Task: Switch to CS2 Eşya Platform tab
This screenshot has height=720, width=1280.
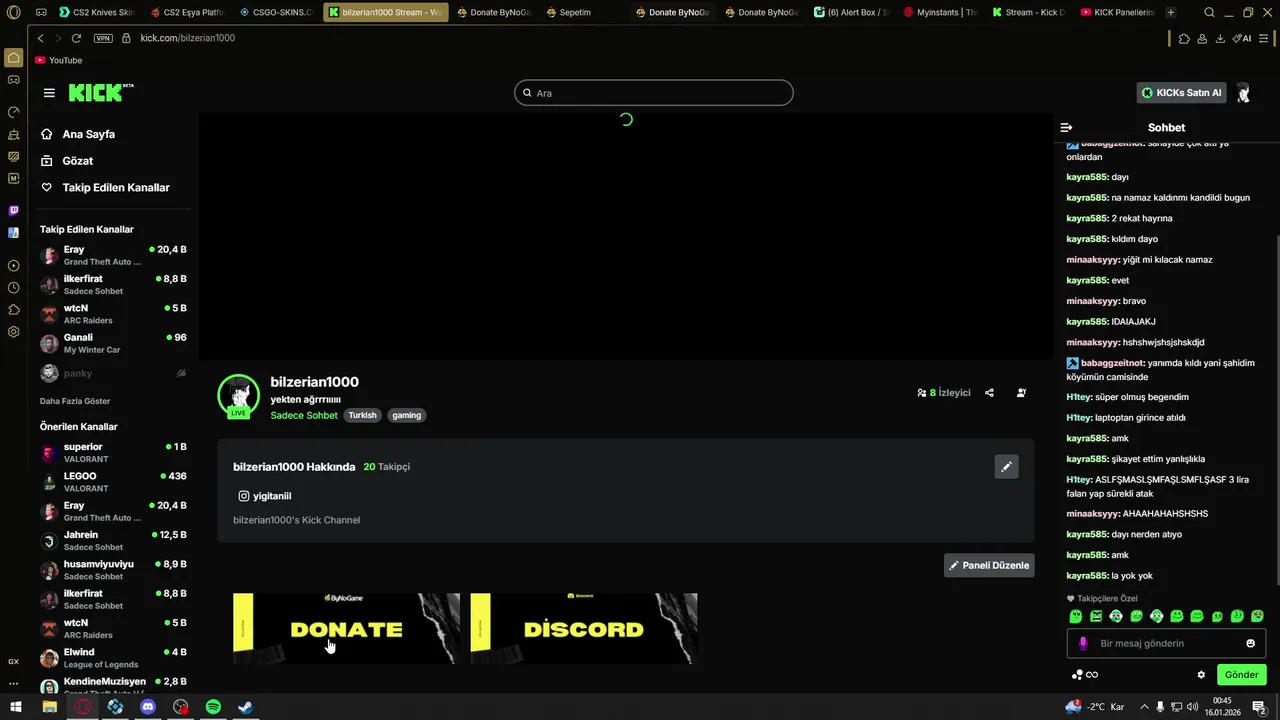Action: (x=187, y=13)
